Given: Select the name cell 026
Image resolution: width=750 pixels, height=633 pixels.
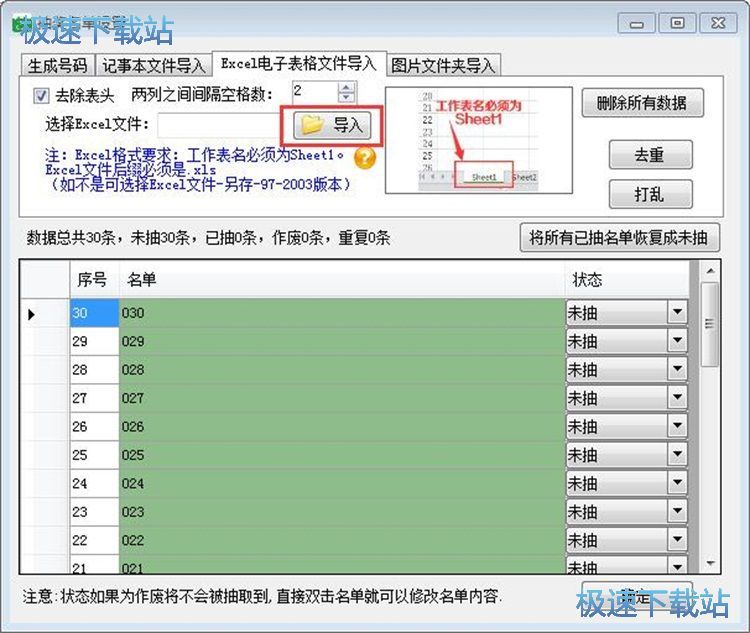Looking at the screenshot, I should pos(342,426).
